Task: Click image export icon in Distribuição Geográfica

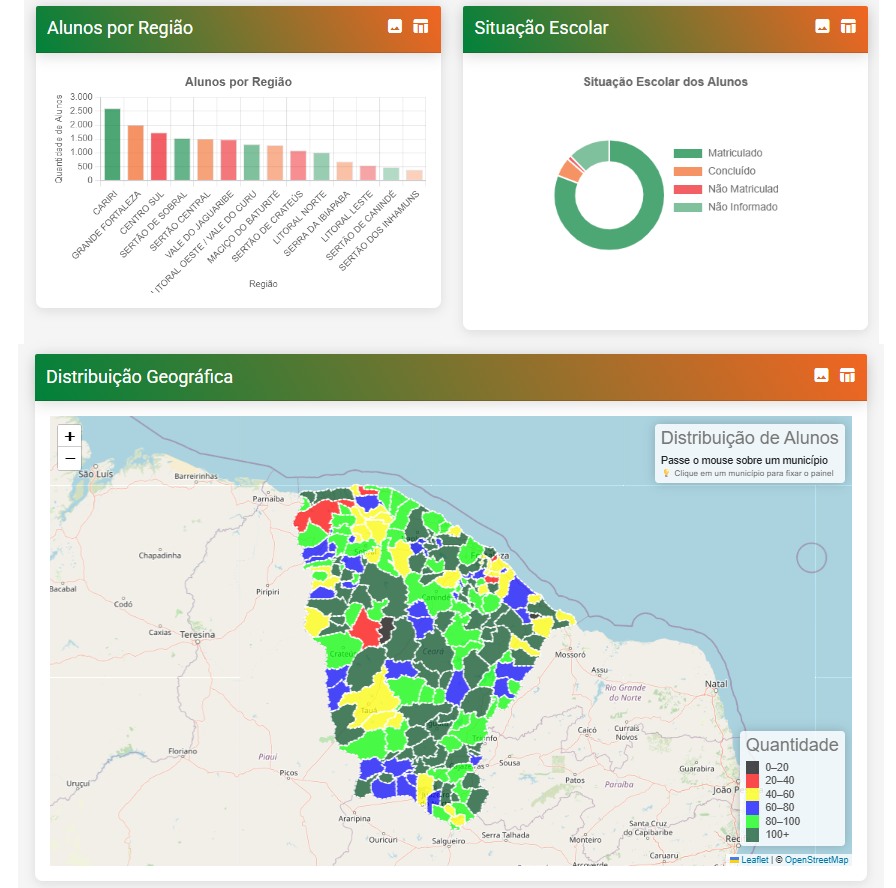Action: 821,376
